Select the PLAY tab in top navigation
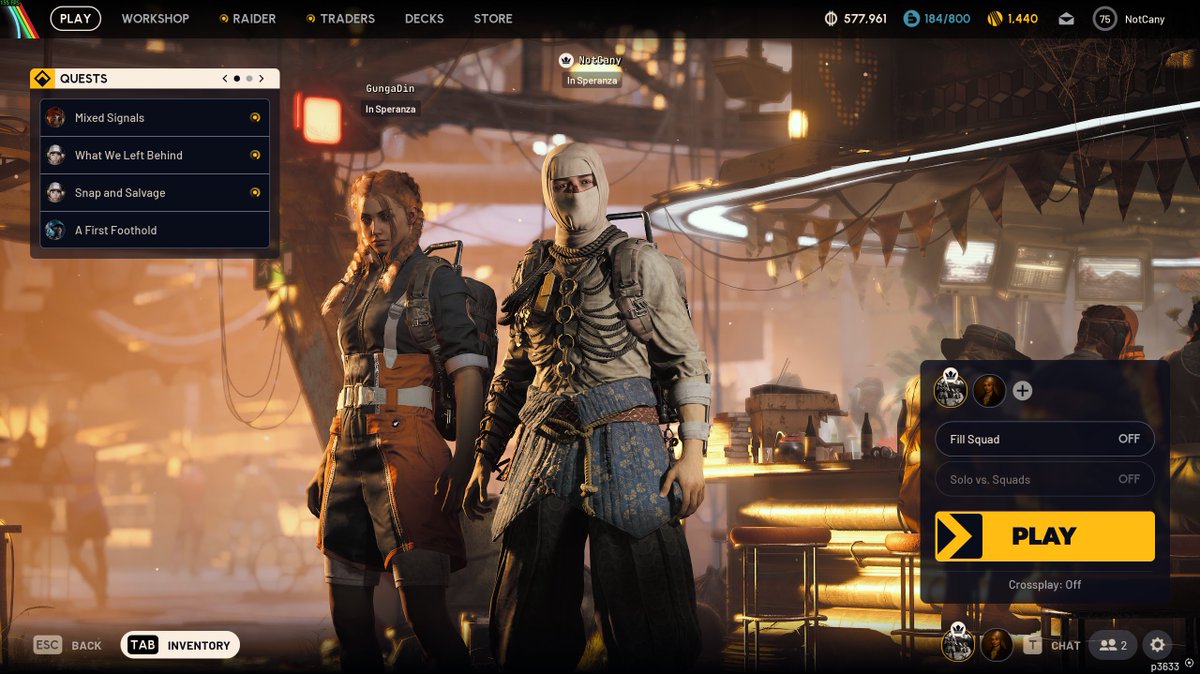 pyautogui.click(x=75, y=18)
